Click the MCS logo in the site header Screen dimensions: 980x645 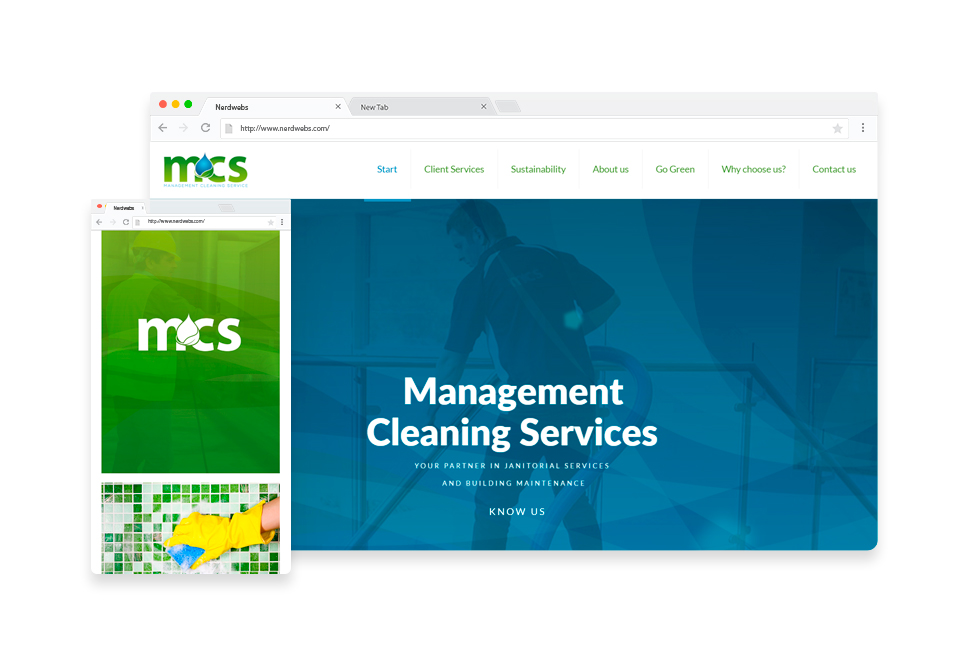point(206,170)
